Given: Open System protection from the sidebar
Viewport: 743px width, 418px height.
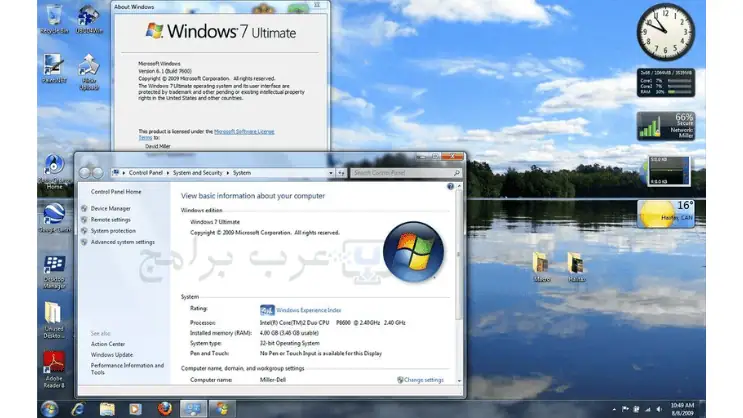Looking at the screenshot, I should pos(113,231).
